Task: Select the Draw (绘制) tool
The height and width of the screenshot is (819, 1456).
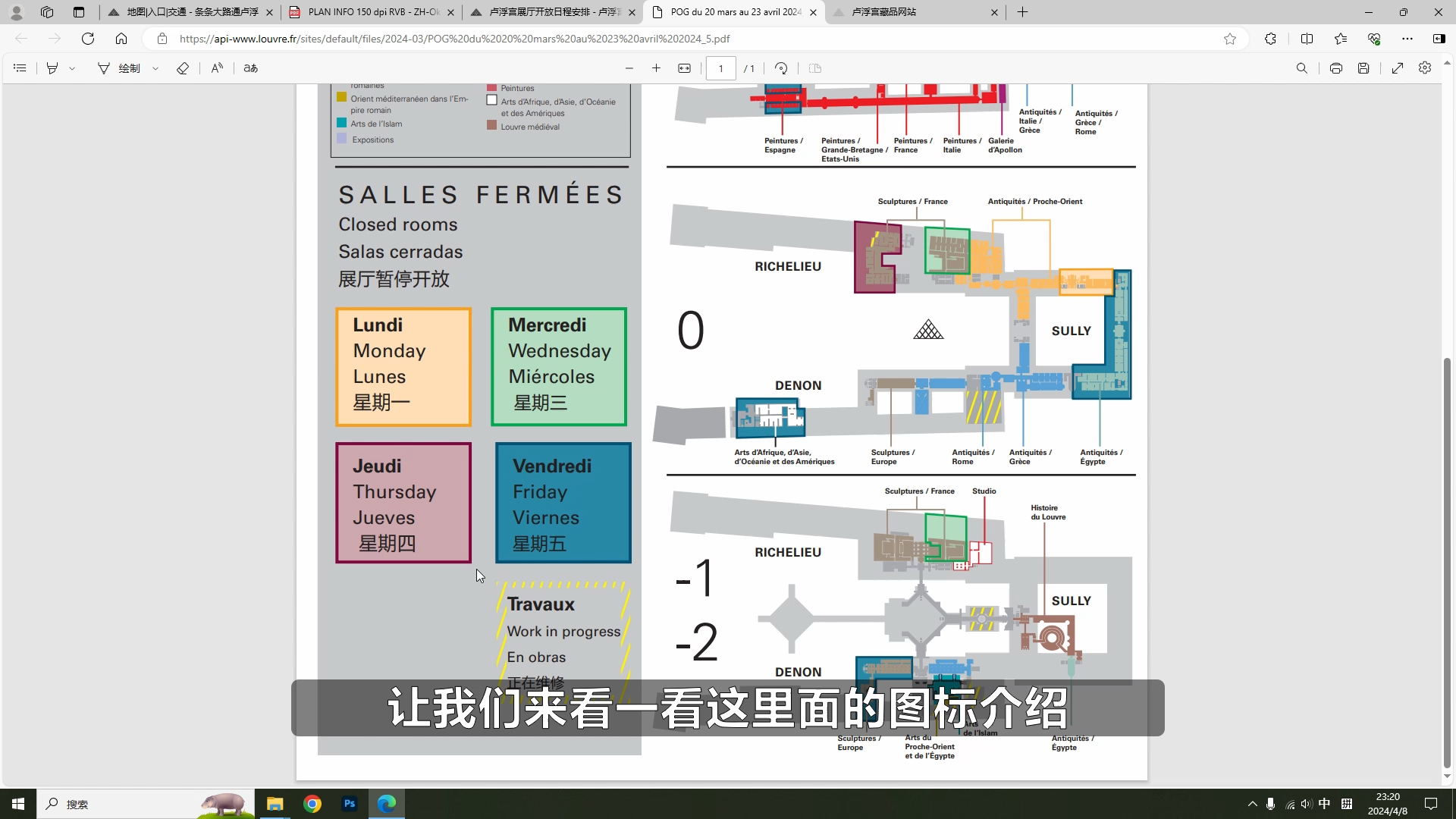Action: coord(119,68)
